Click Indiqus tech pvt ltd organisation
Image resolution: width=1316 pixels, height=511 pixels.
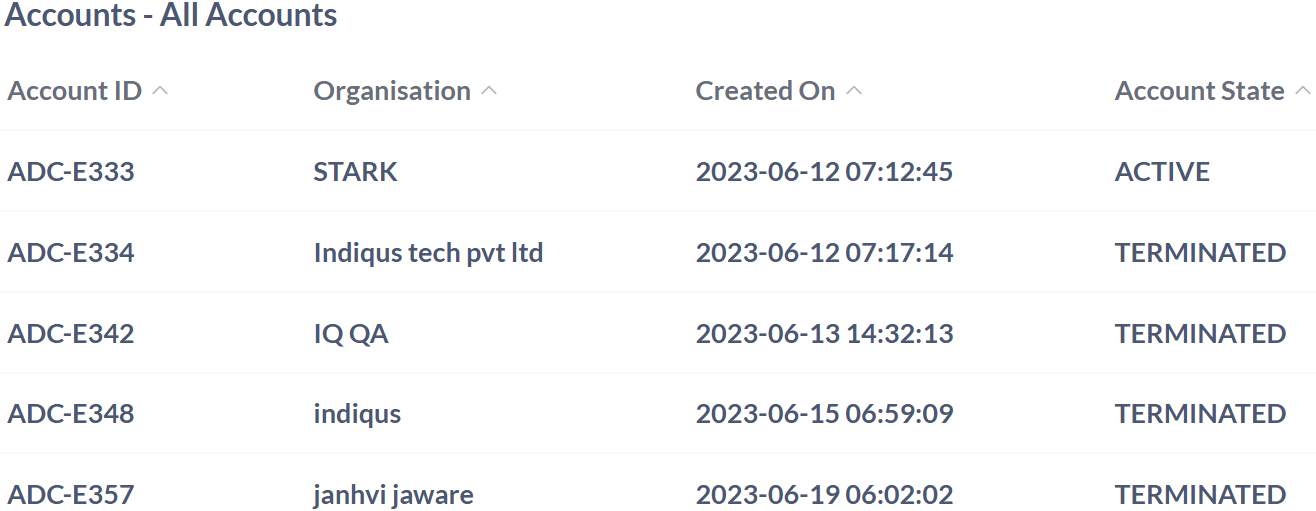[x=428, y=253]
